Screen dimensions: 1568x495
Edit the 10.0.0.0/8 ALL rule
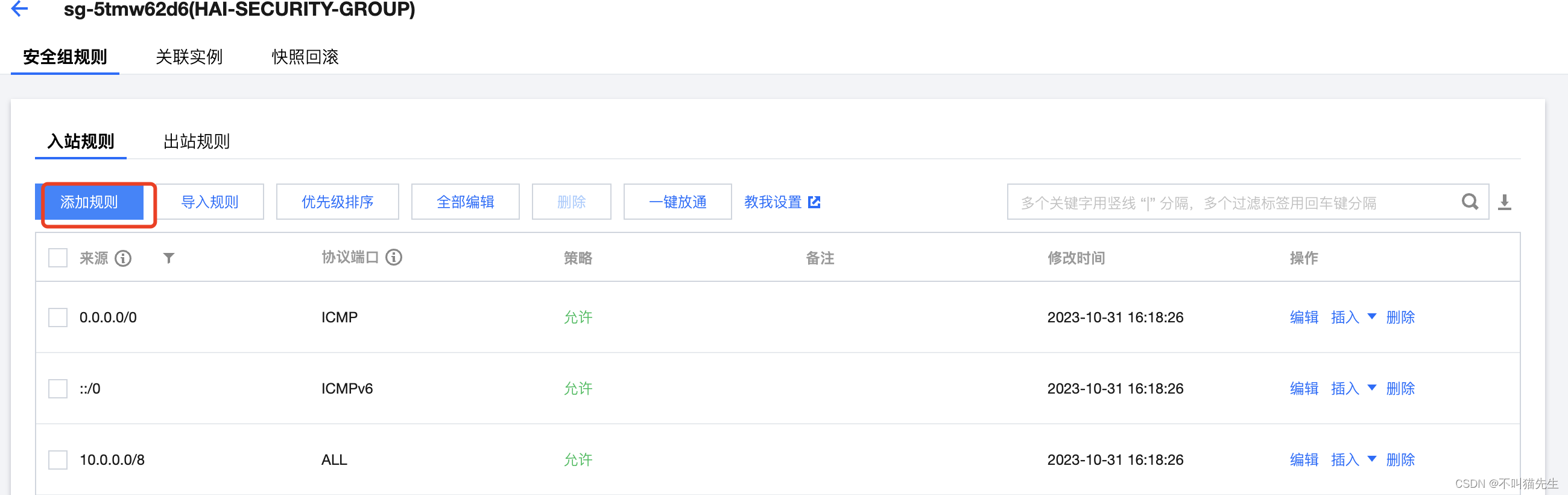[x=1304, y=459]
